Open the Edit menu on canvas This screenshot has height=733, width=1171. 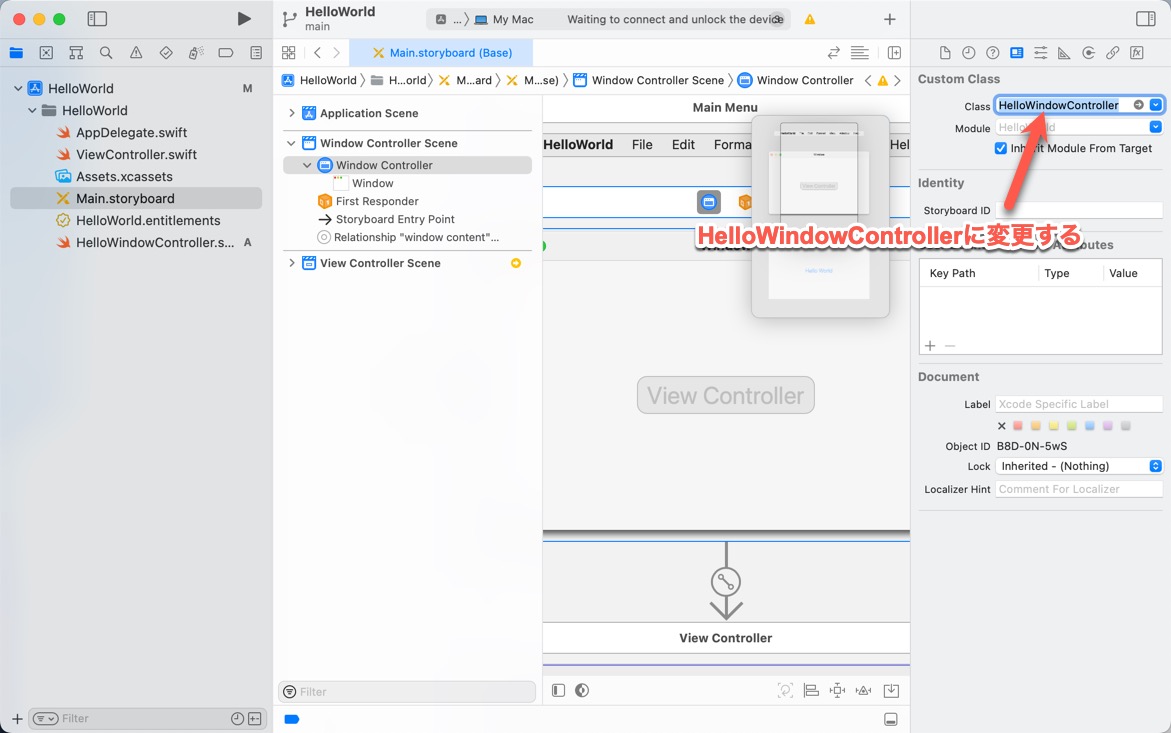tap(683, 145)
